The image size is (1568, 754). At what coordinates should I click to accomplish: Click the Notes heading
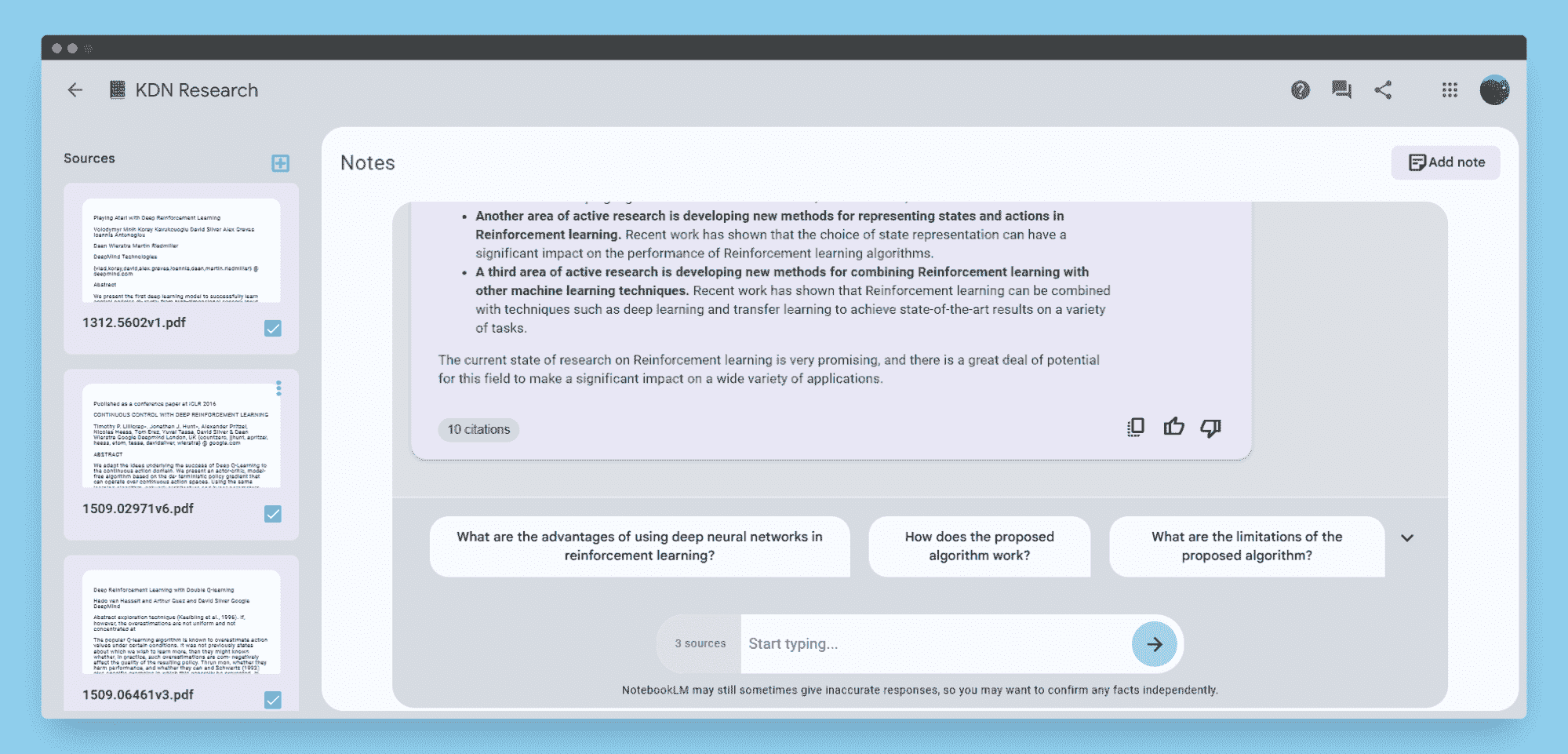[367, 163]
